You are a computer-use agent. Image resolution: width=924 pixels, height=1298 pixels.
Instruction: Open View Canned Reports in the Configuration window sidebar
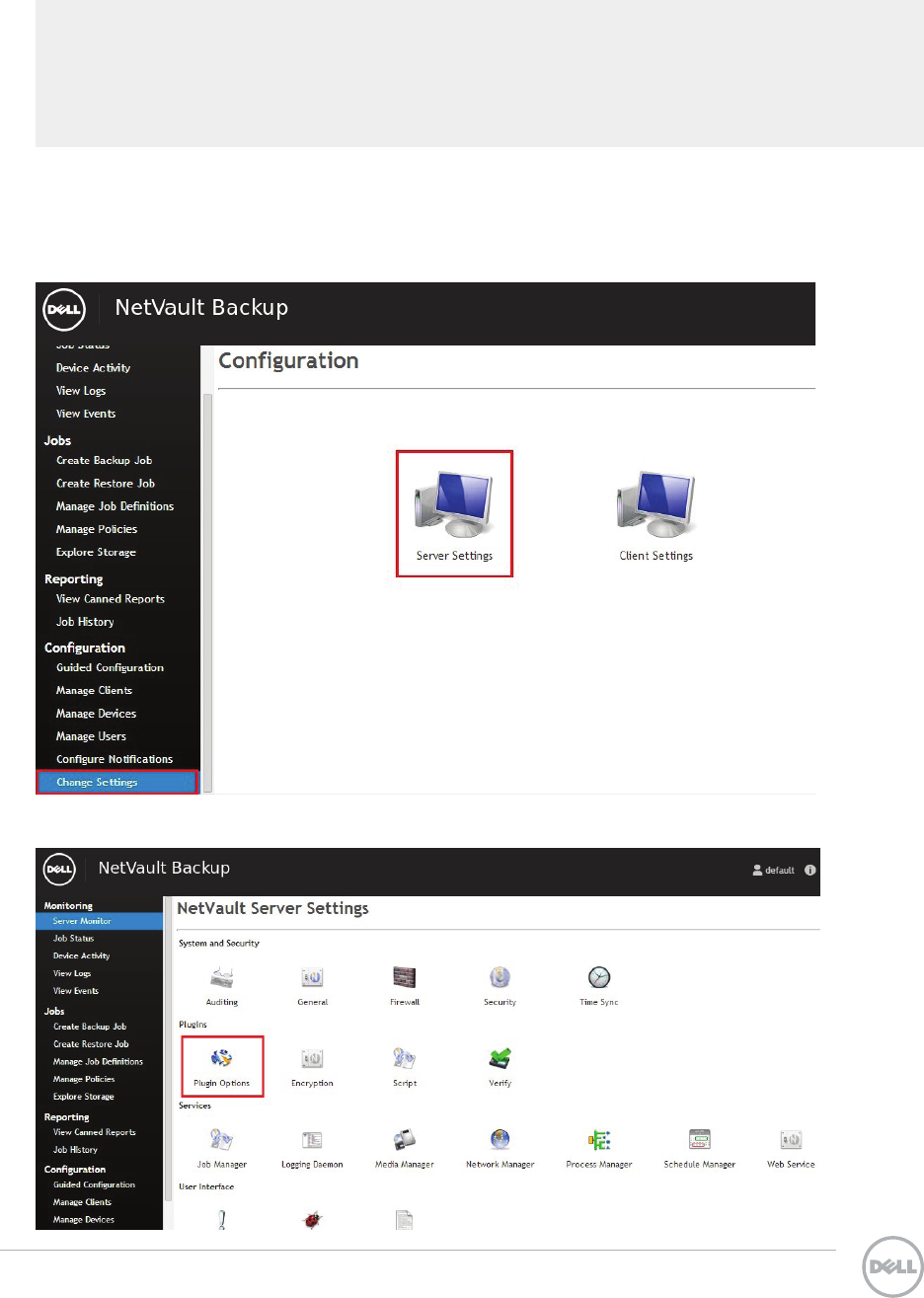pyautogui.click(x=111, y=599)
